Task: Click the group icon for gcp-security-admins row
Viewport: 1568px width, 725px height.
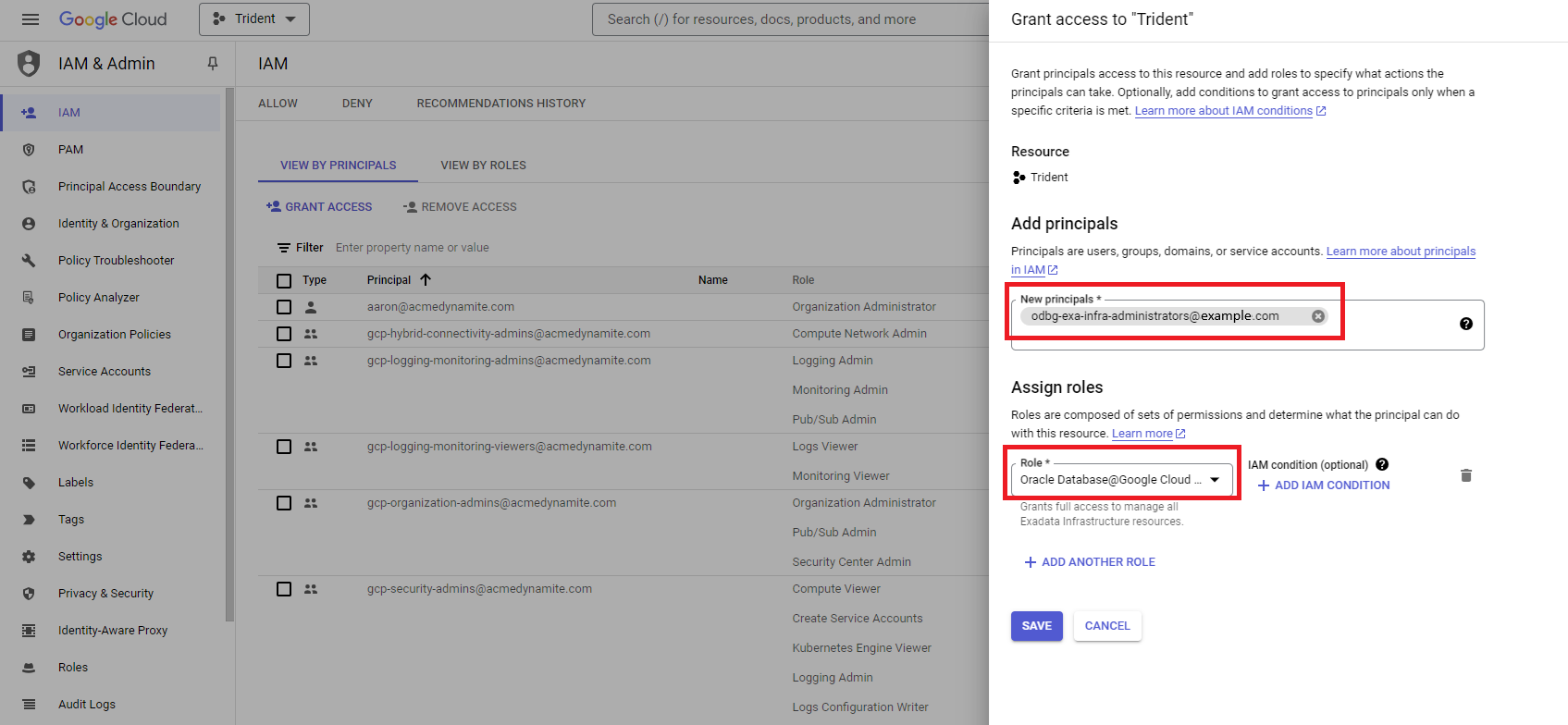Action: pyautogui.click(x=311, y=589)
